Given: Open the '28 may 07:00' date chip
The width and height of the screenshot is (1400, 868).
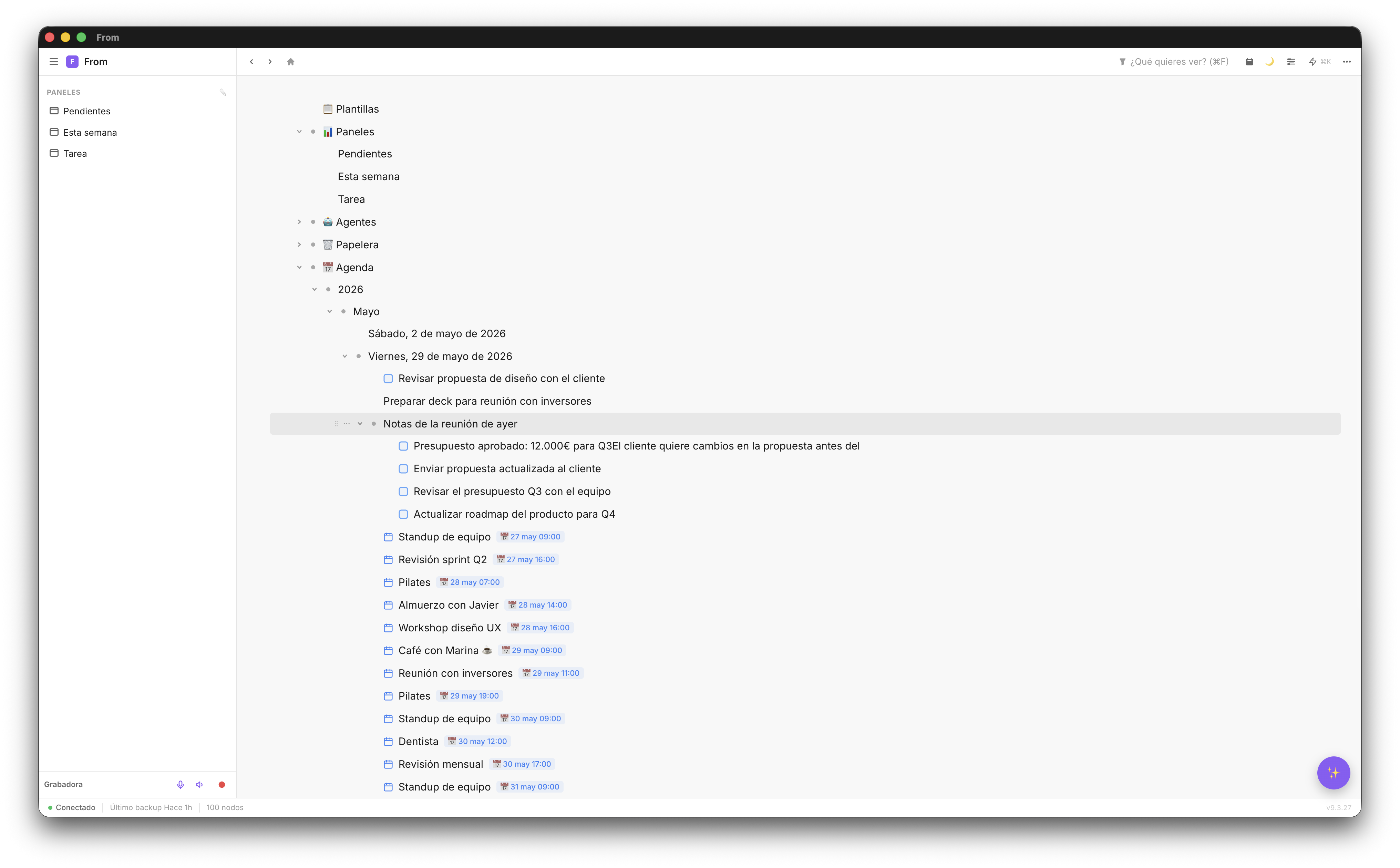Looking at the screenshot, I should pos(470,582).
